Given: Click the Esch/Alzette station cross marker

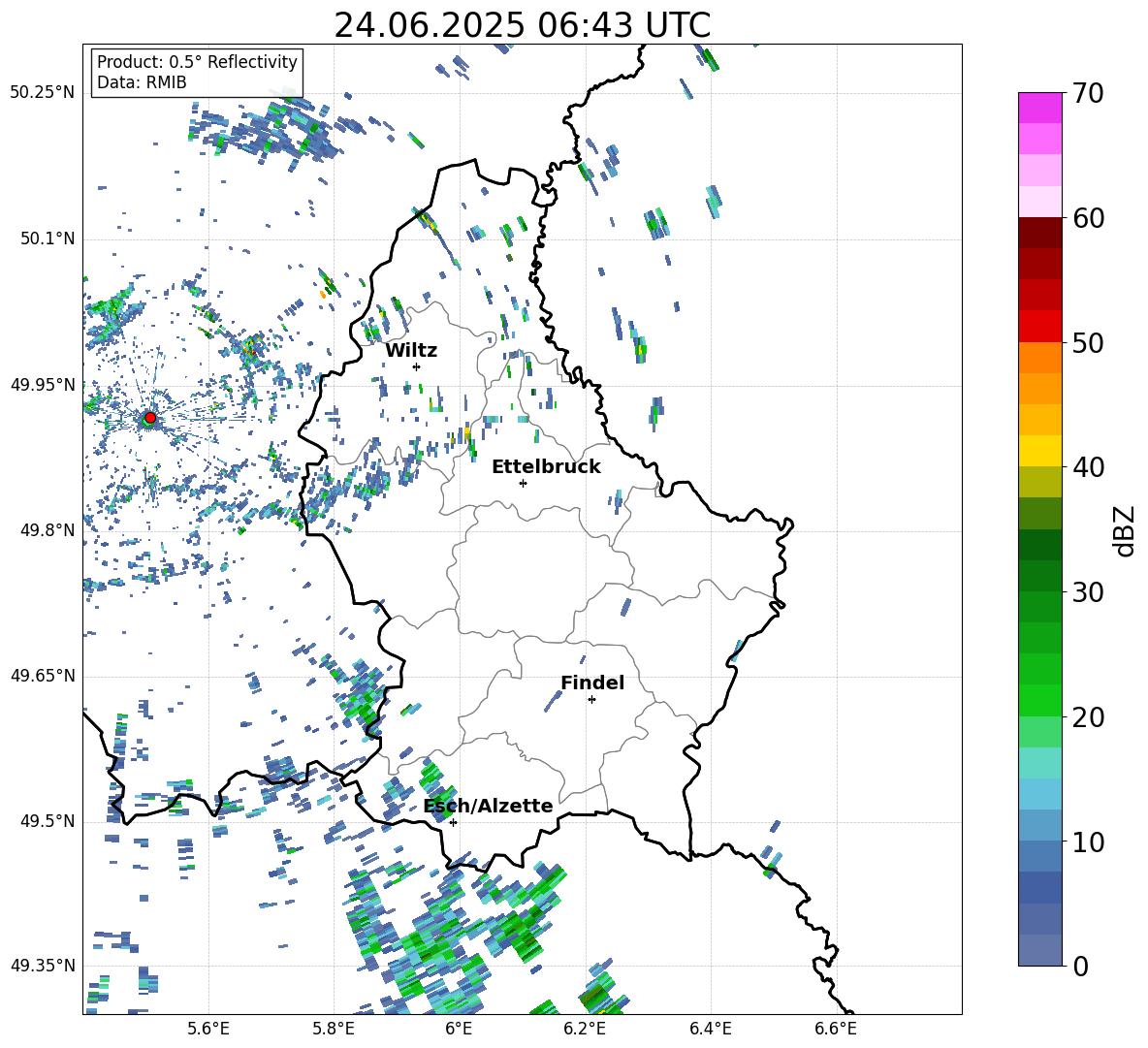Looking at the screenshot, I should [453, 822].
